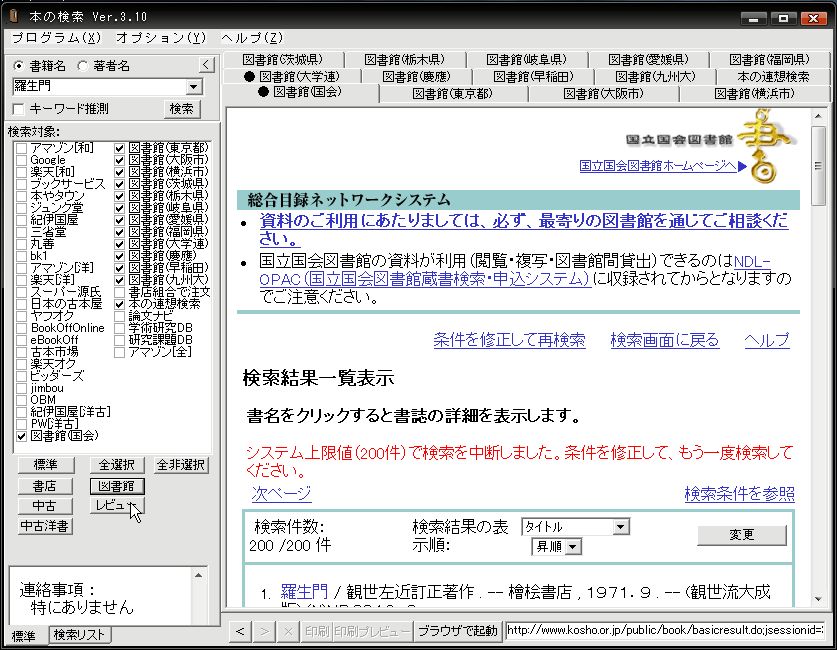Click scroll up arrow in 連絡事項 box

(199, 575)
